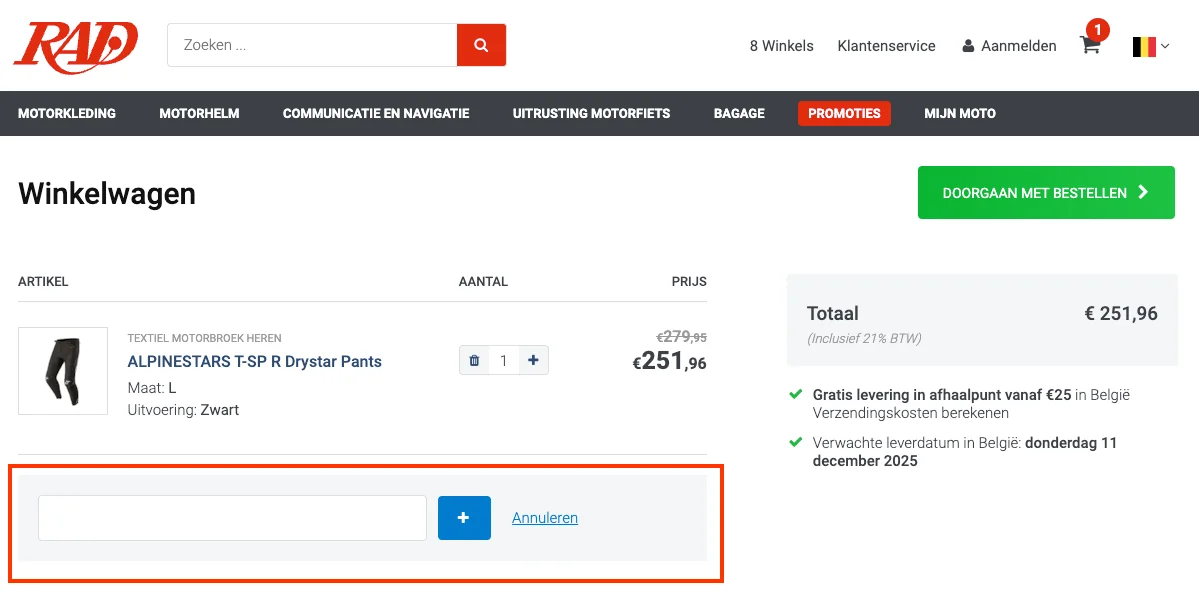Screen dimensions: 1199x608
Task: Click the RAD logo
Action: pos(75,46)
